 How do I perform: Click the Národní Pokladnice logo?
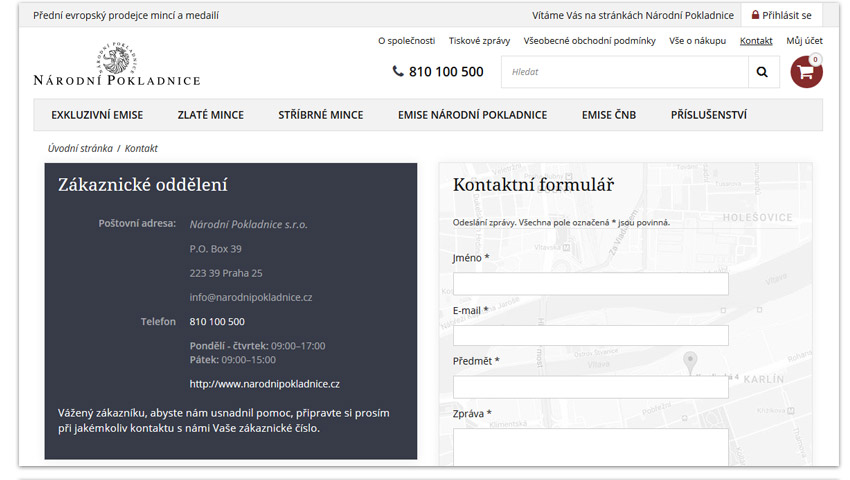tap(117, 64)
